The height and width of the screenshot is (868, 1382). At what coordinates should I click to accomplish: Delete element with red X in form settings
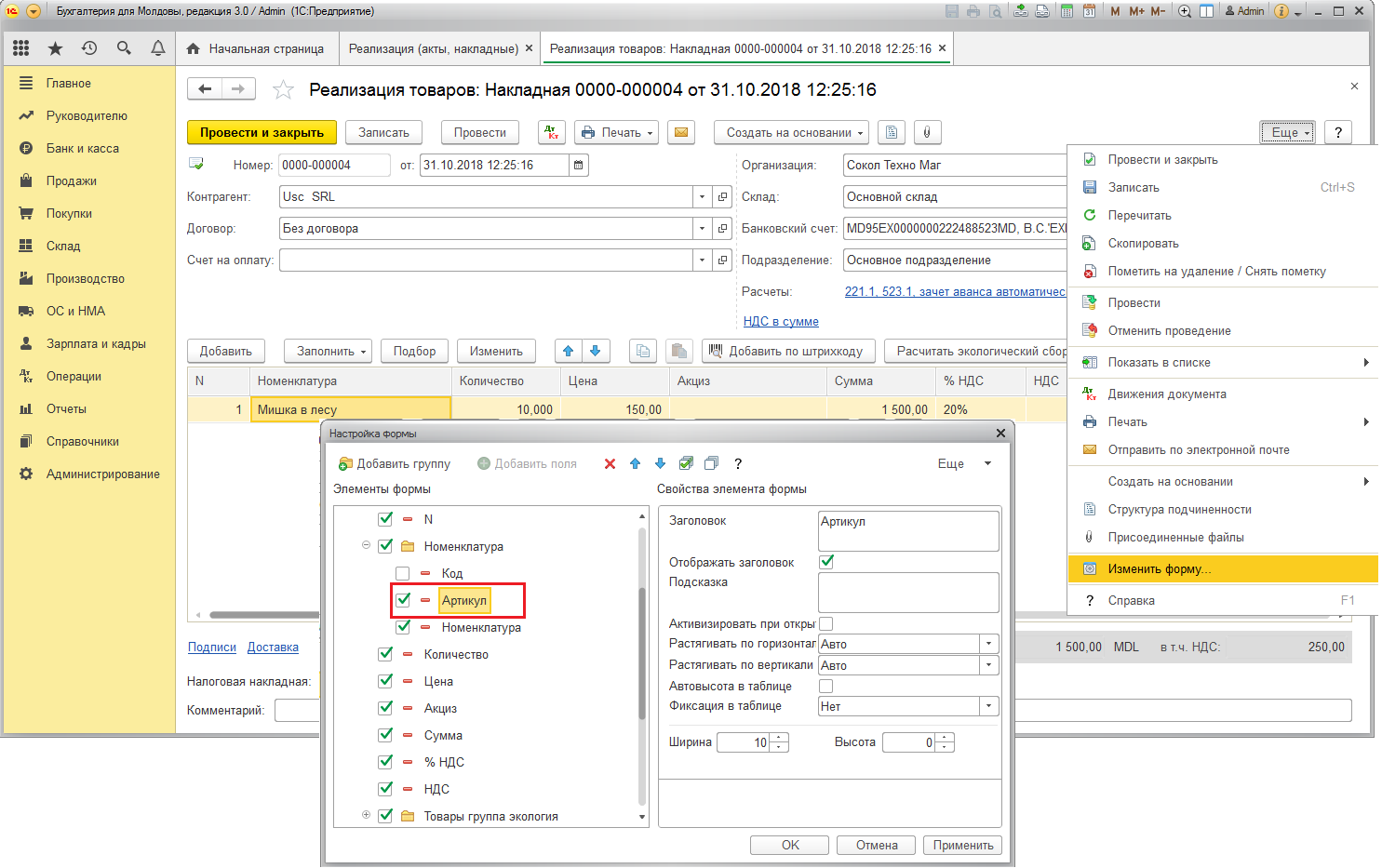[x=610, y=463]
